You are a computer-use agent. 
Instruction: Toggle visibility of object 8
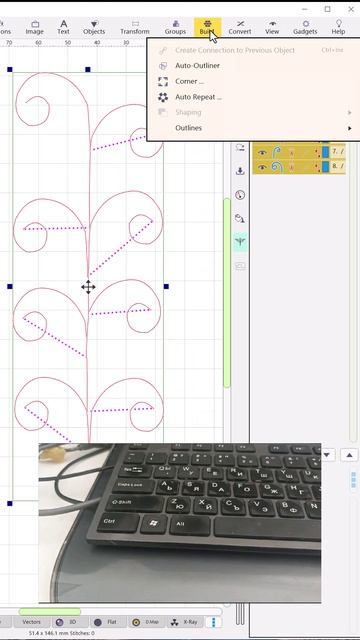262,167
